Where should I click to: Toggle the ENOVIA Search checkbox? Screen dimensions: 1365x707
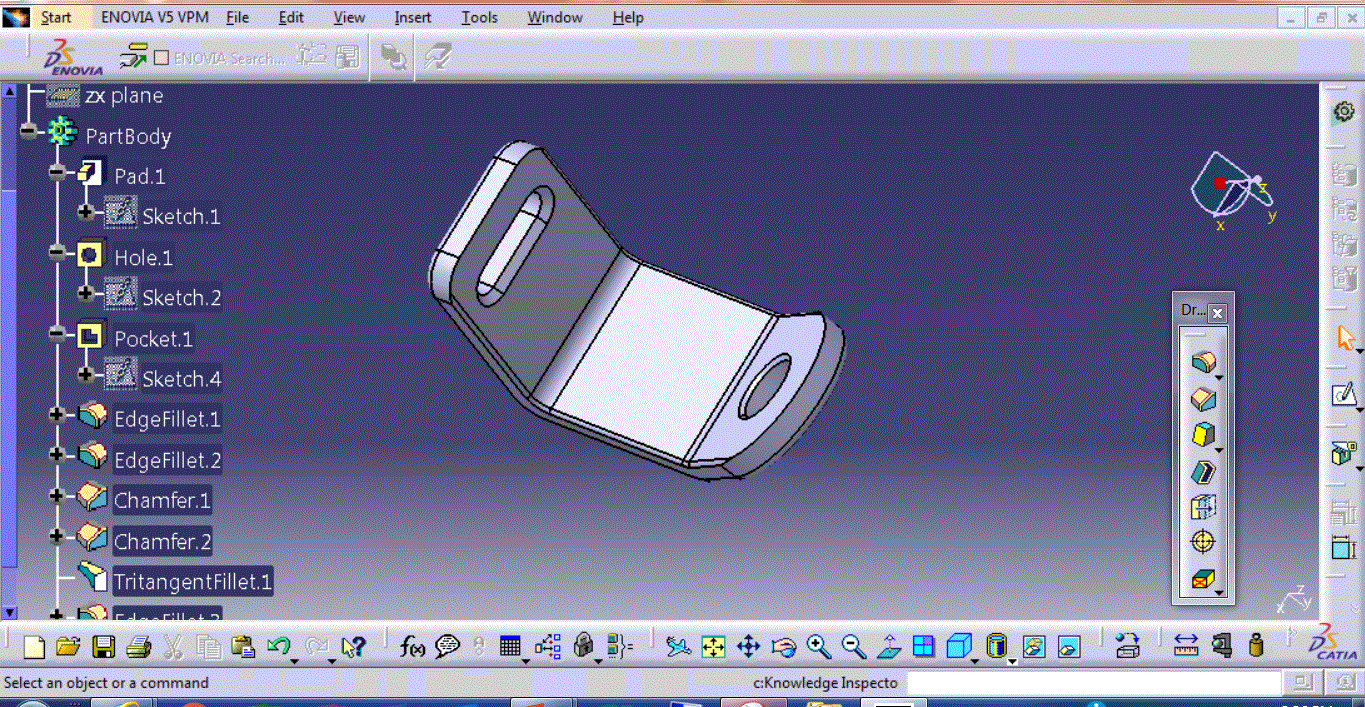coord(161,58)
